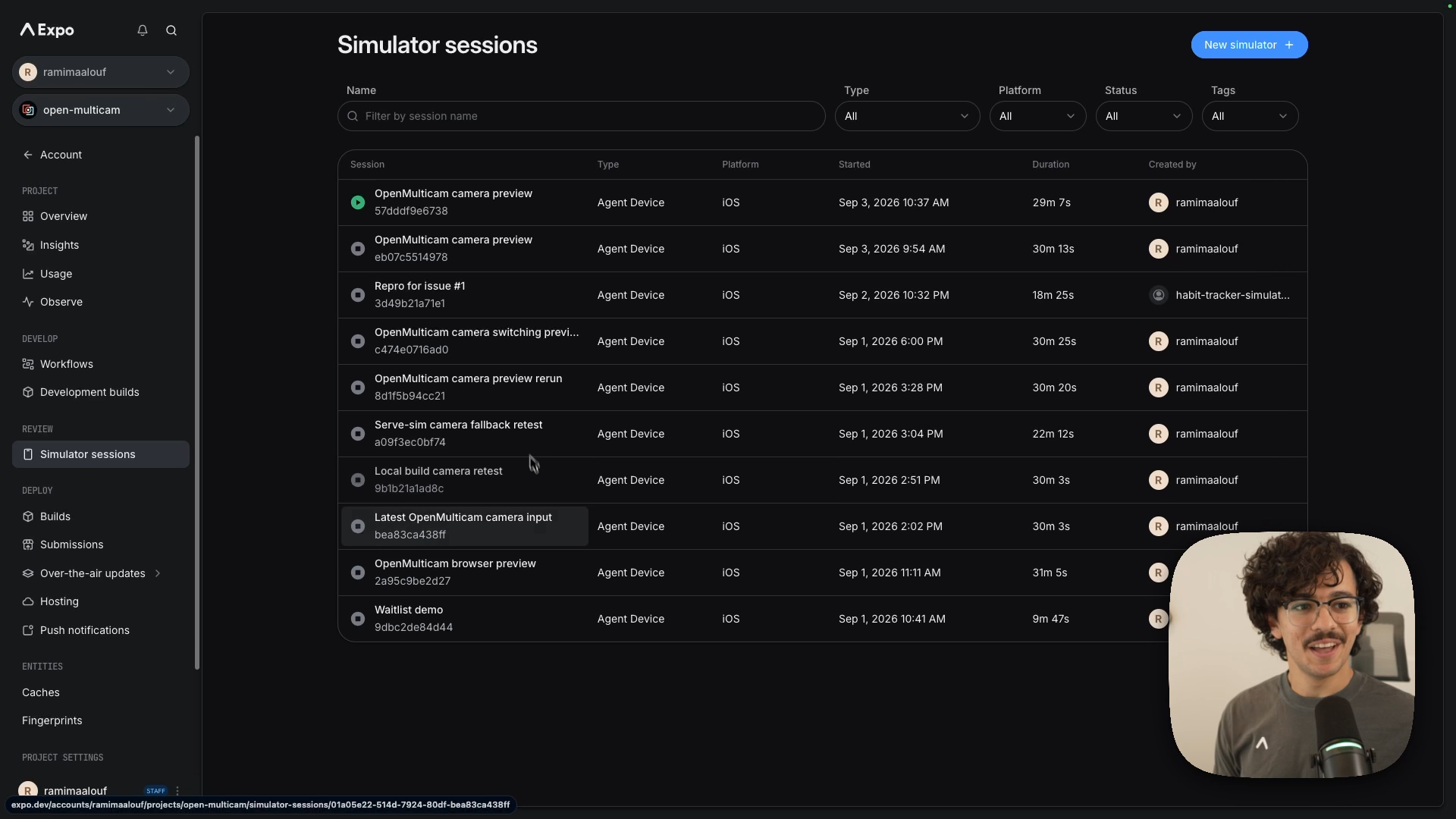The height and width of the screenshot is (819, 1456).
Task: Click the Development builds cube icon
Action: [28, 392]
